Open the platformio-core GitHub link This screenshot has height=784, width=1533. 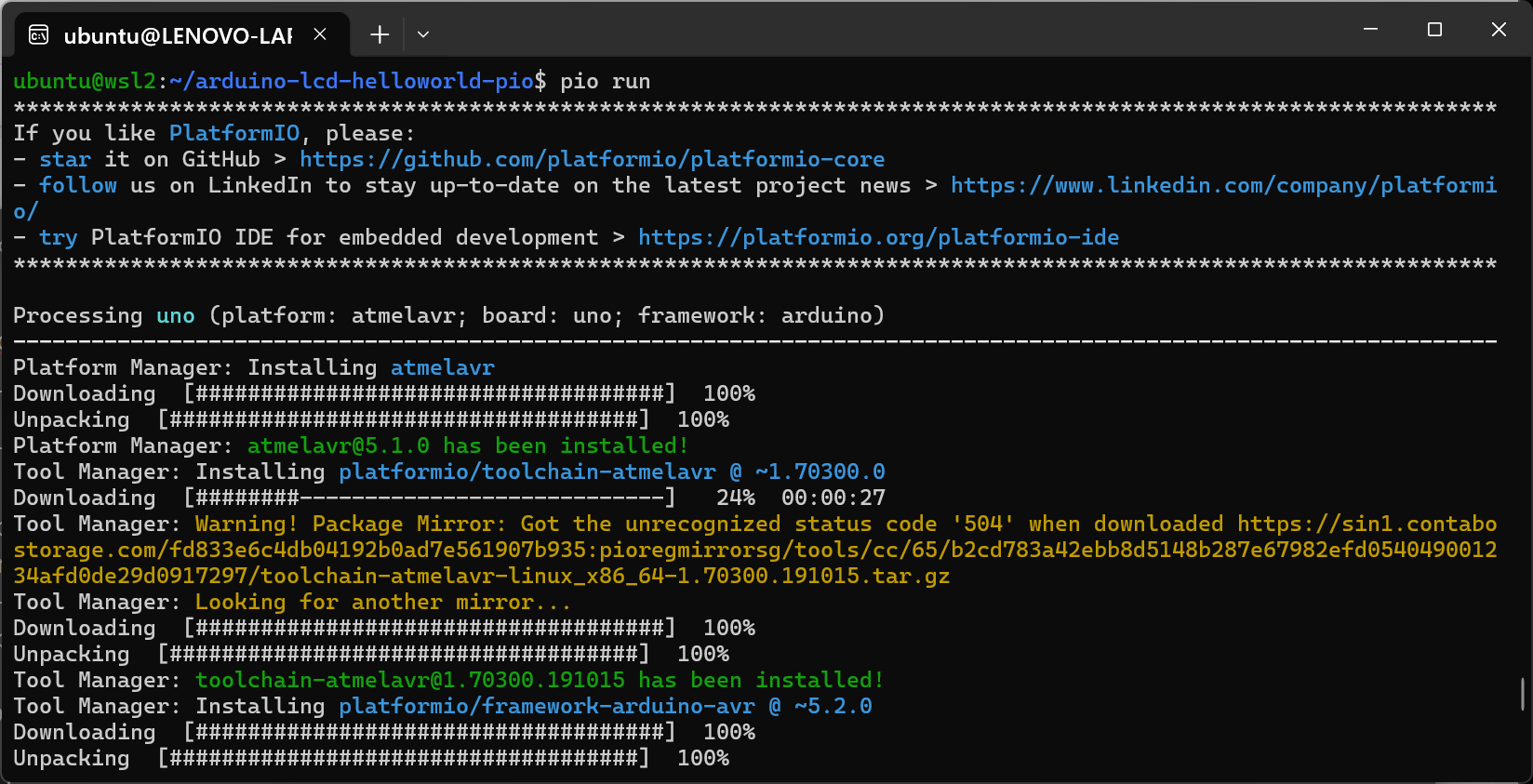pyautogui.click(x=592, y=159)
